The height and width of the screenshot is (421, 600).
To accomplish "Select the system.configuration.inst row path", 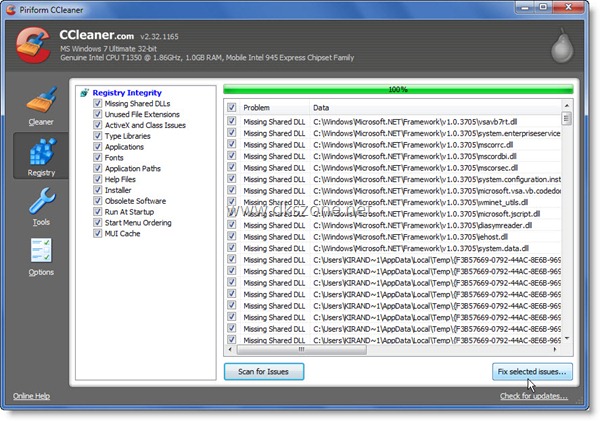I will tap(437, 179).
